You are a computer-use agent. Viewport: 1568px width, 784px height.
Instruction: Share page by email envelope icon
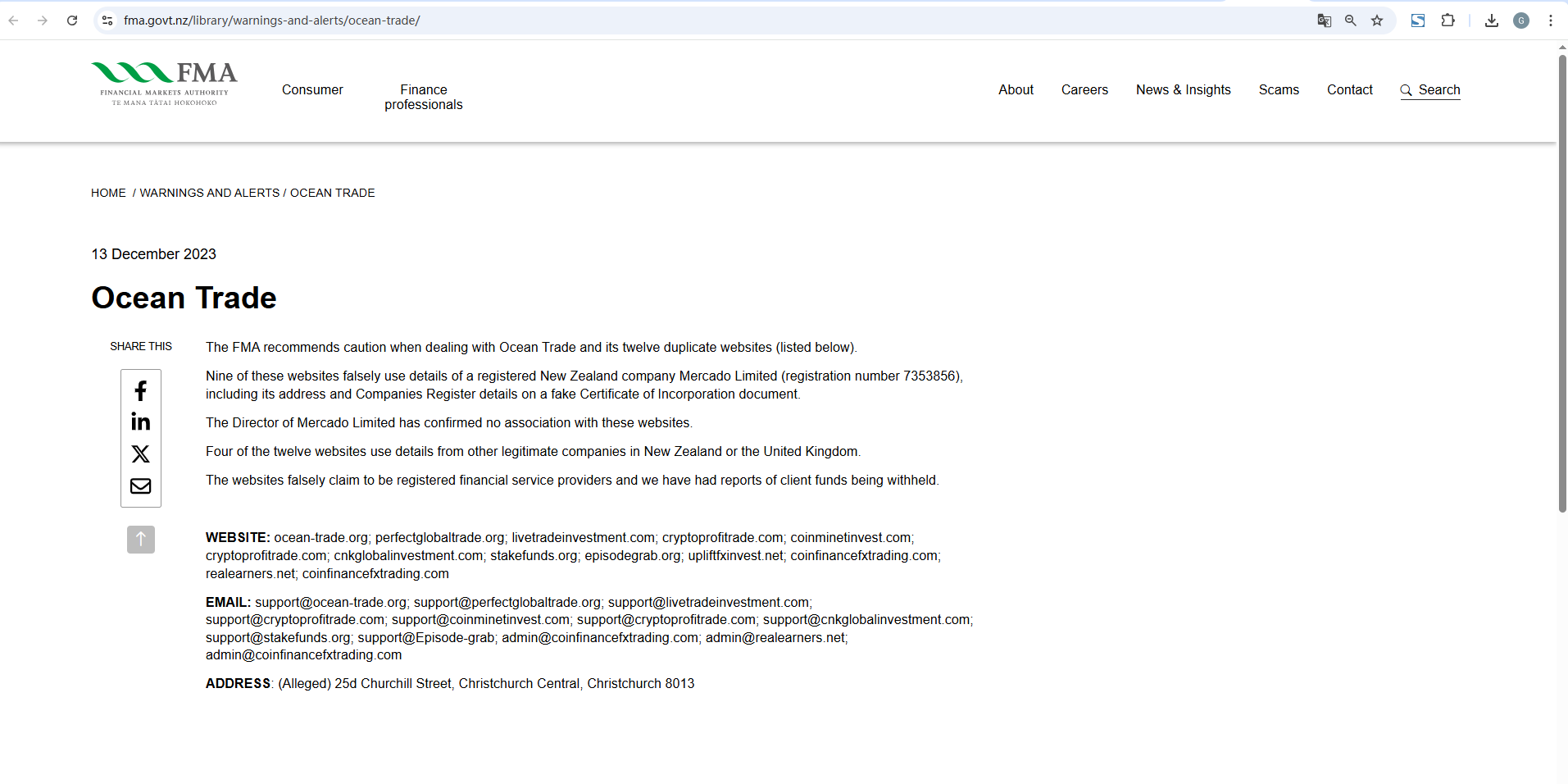pos(141,486)
